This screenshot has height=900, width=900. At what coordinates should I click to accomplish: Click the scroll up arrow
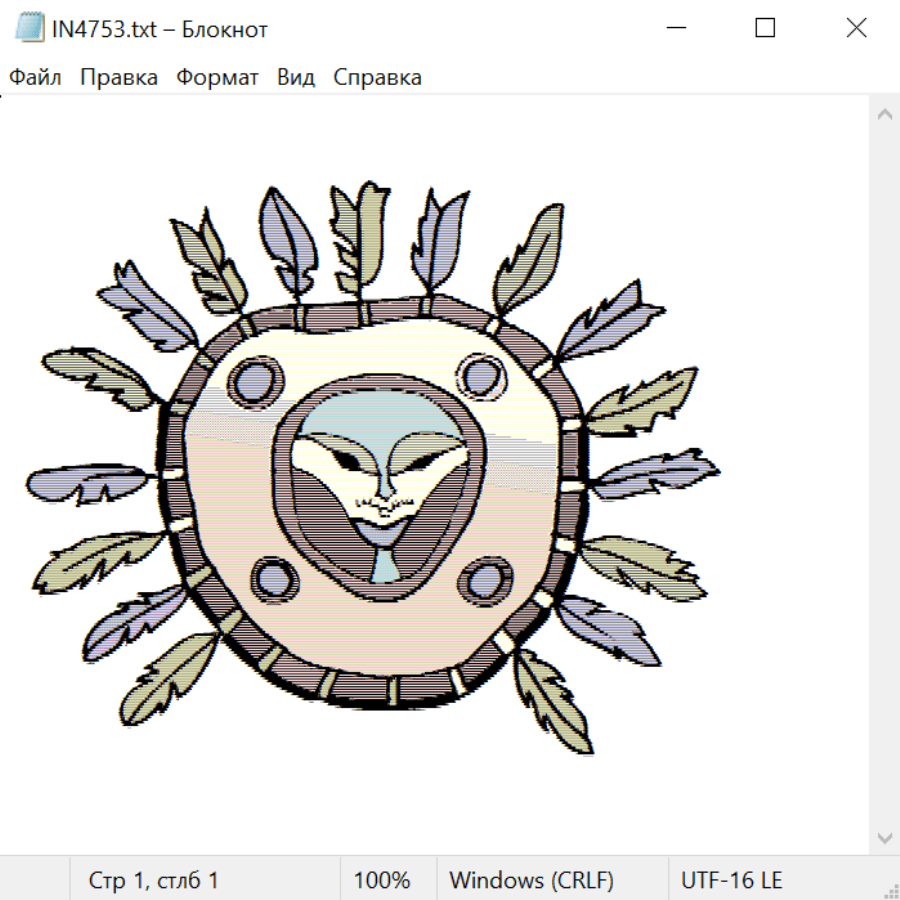(884, 114)
